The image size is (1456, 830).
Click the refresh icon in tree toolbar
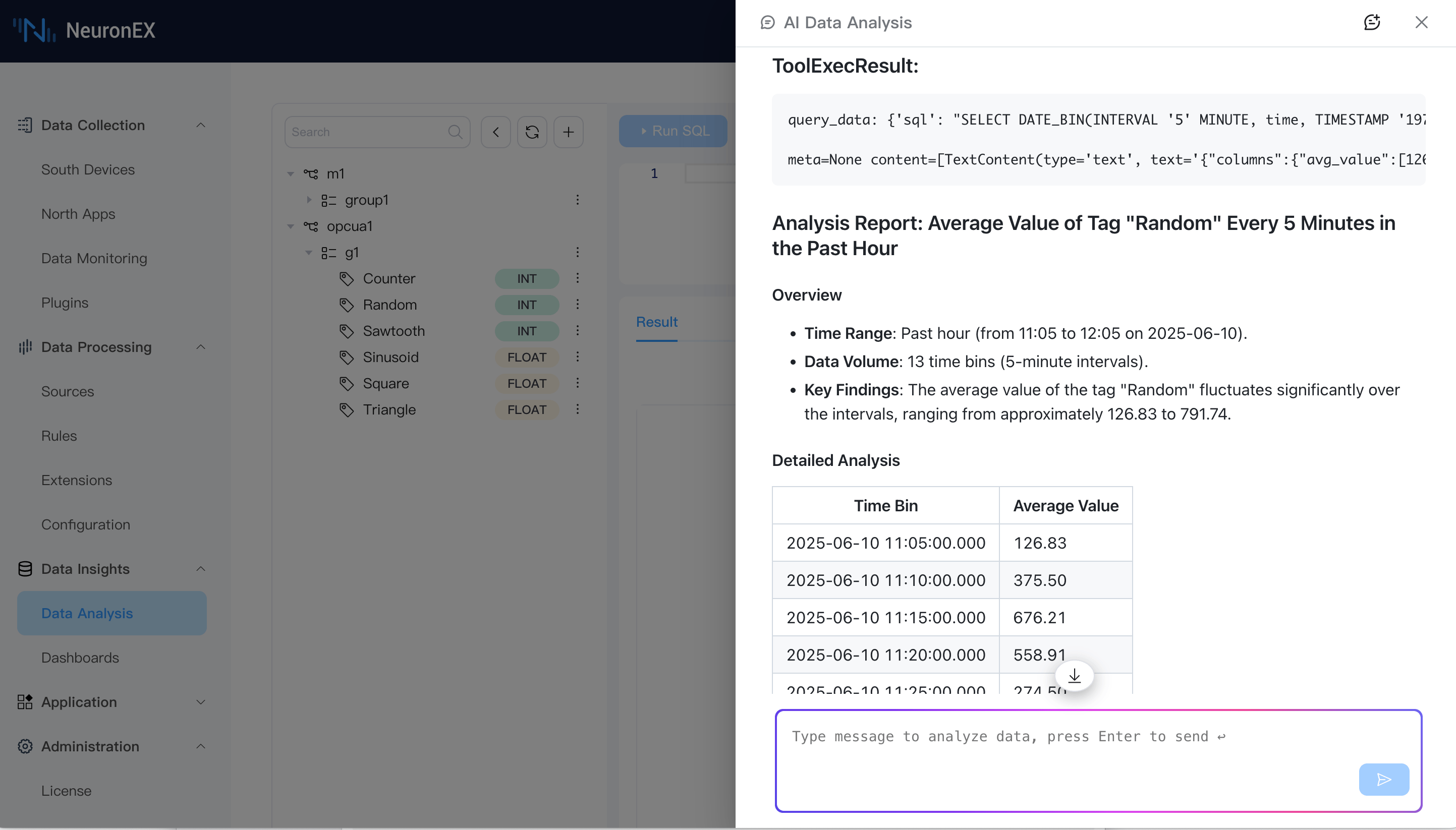pyautogui.click(x=532, y=132)
